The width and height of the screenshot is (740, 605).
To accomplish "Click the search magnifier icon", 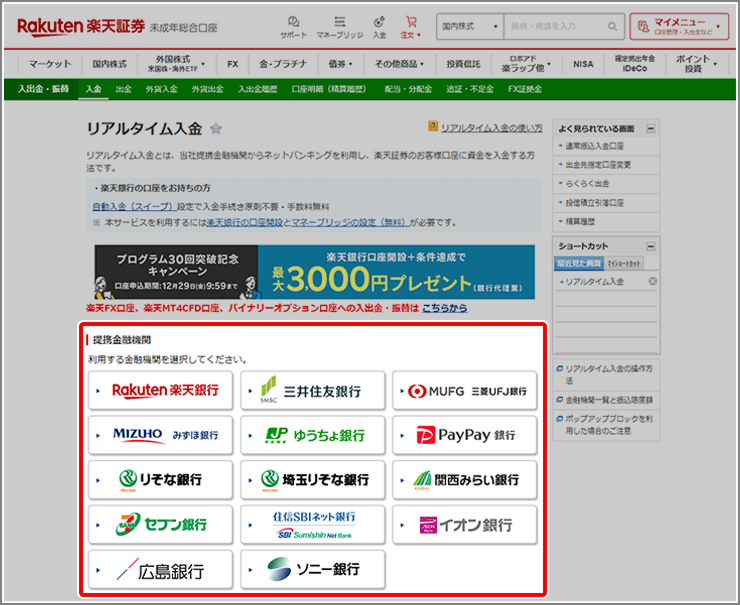I will click(612, 26).
